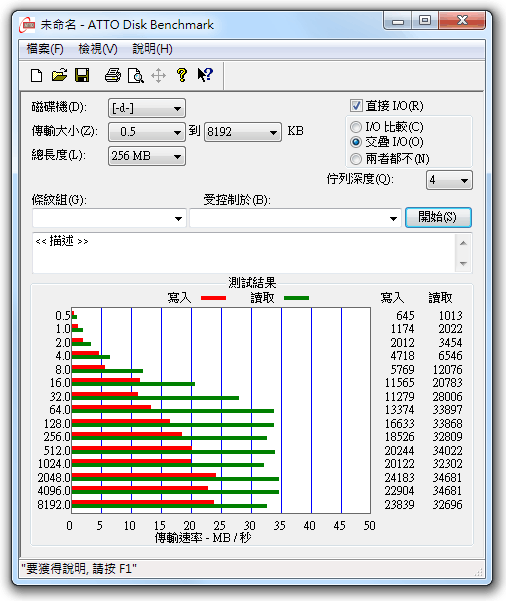
Task: Close the ATTO Disk Benchmark window
Action: tap(462, 21)
